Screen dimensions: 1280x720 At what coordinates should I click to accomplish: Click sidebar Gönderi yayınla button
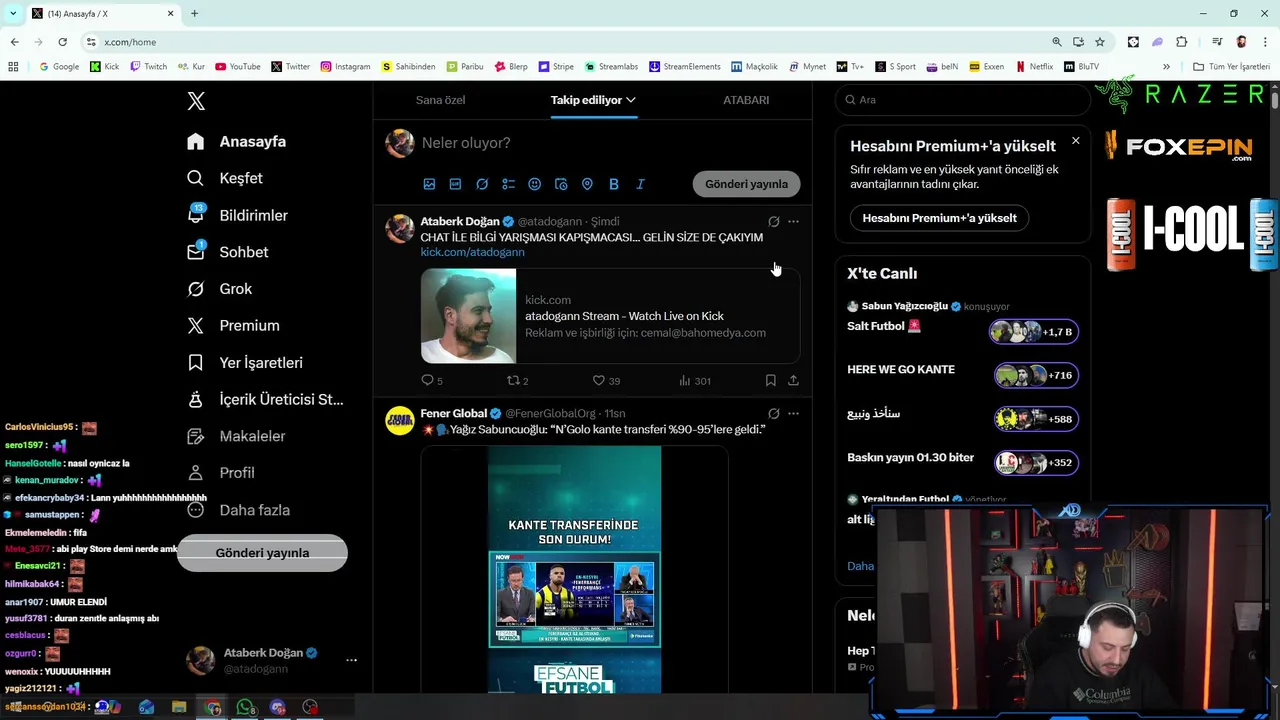262,553
